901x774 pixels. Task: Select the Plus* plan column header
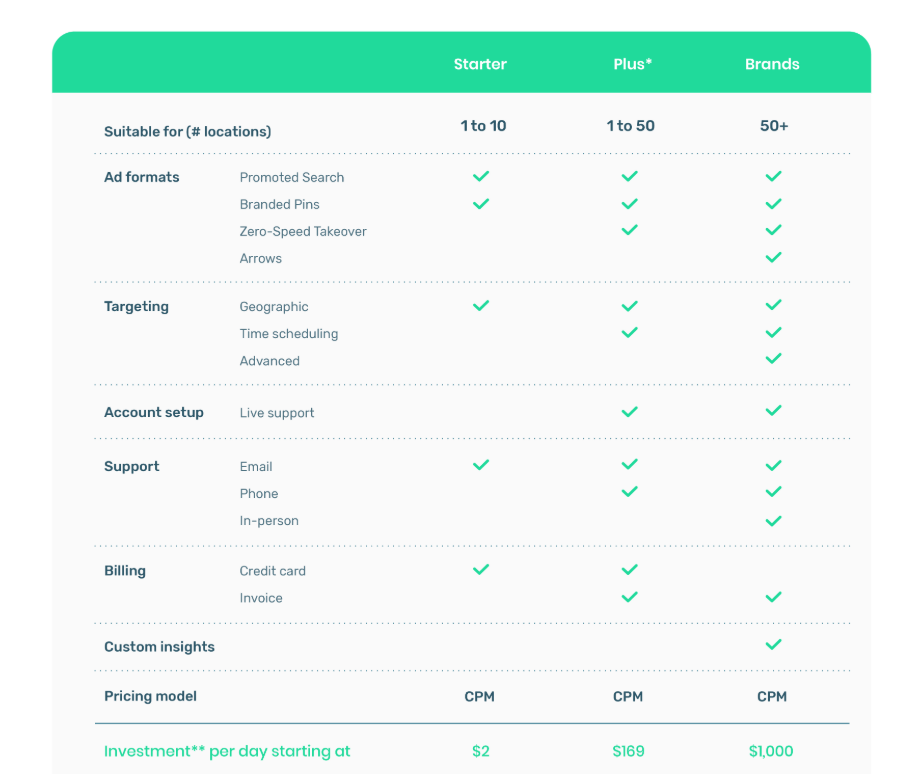click(632, 64)
